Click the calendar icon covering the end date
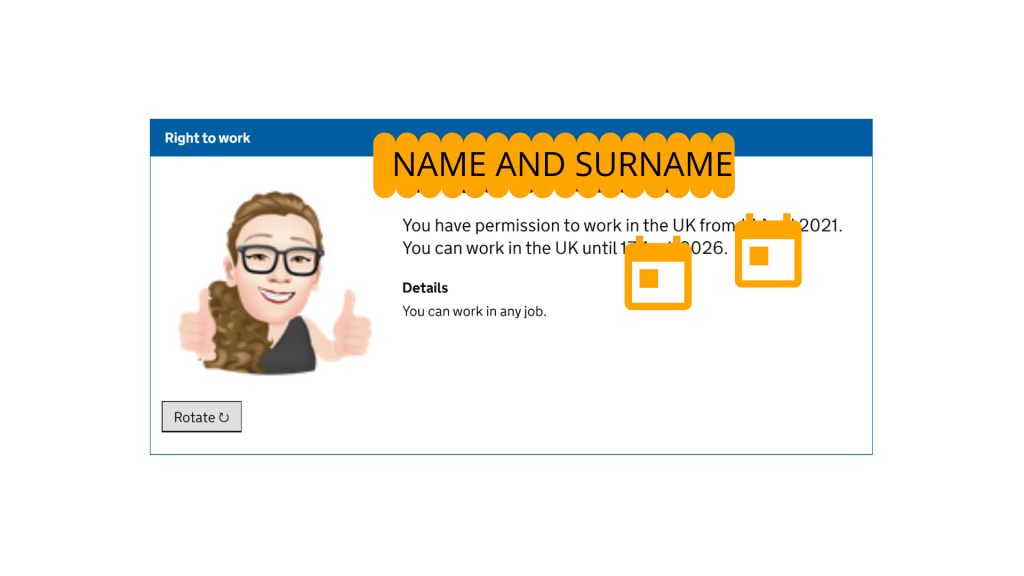Viewport: 1024px width, 576px height. coord(658,274)
